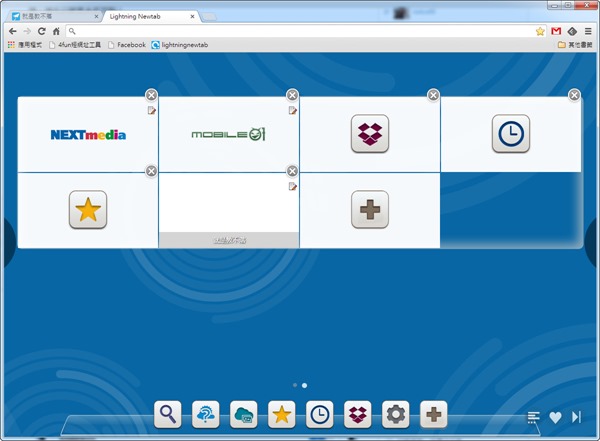Viewport: 600px width, 441px height.
Task: Click the heart favorite icon at bottom right
Action: (555, 417)
